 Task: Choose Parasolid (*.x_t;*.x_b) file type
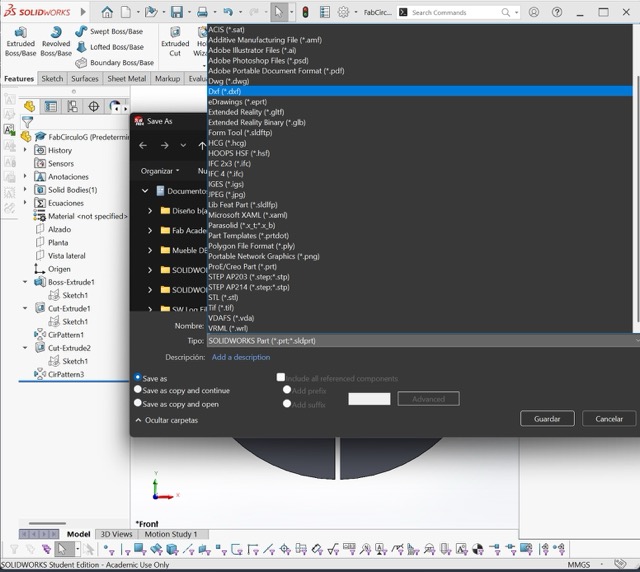coord(420,225)
